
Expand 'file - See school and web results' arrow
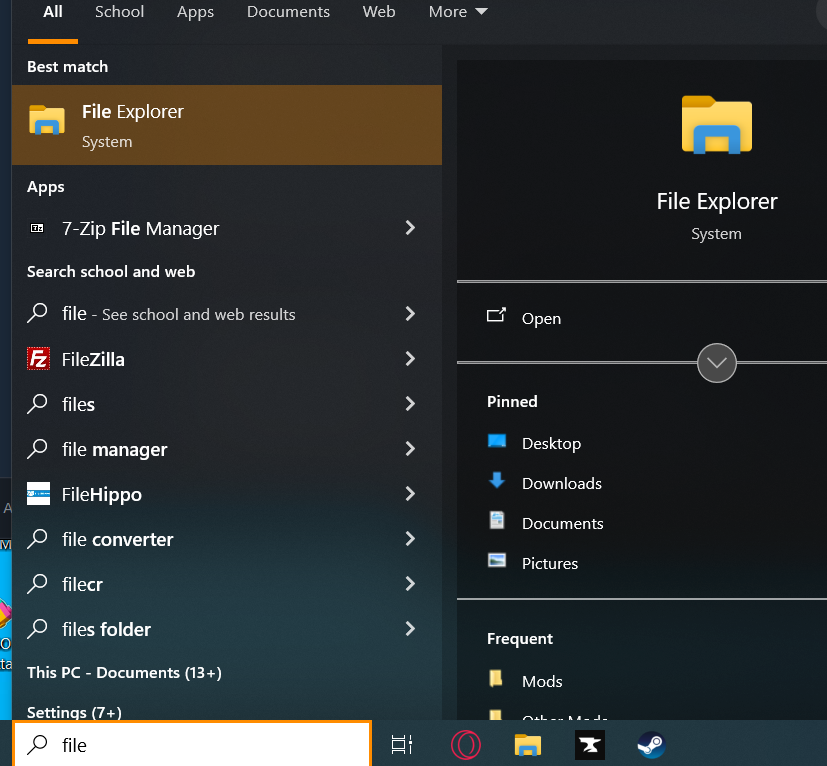click(410, 314)
